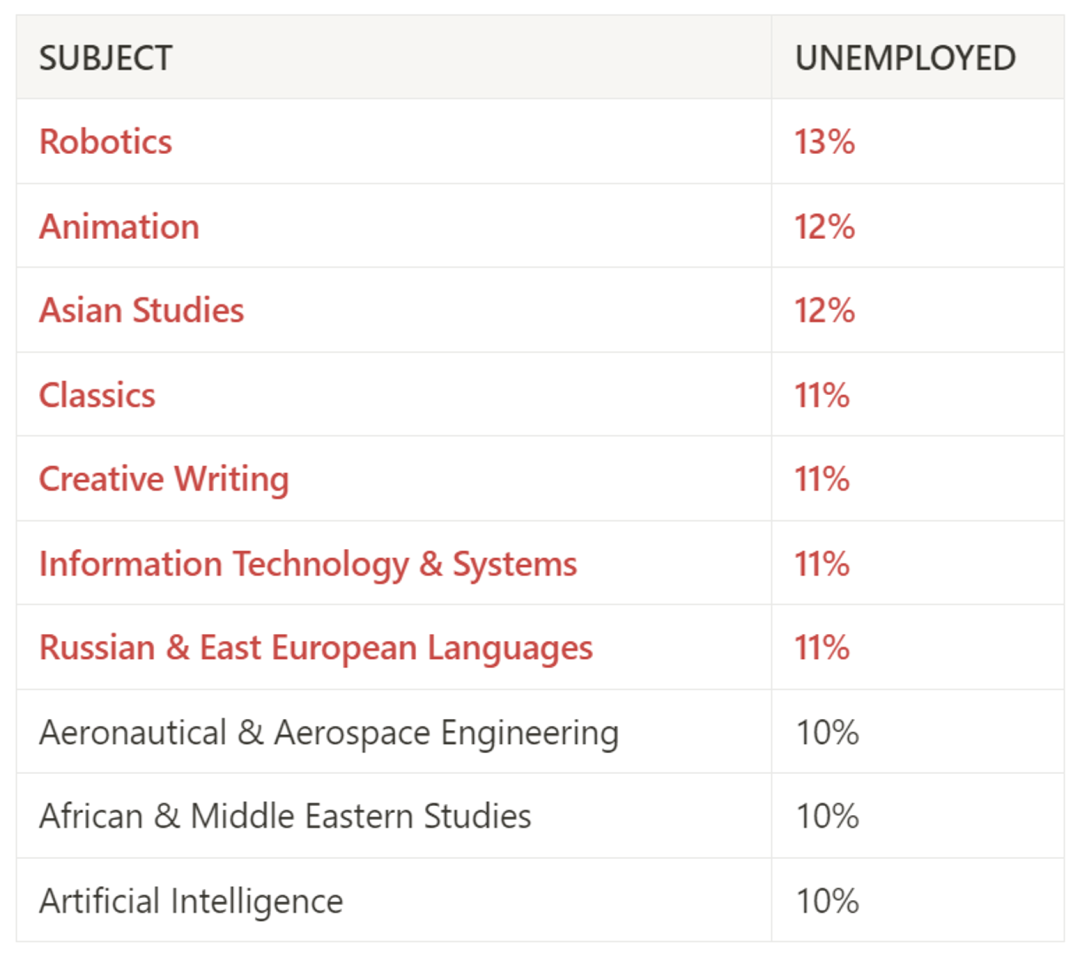1080x960 pixels.
Task: Open the Animation subject link
Action: click(x=119, y=227)
